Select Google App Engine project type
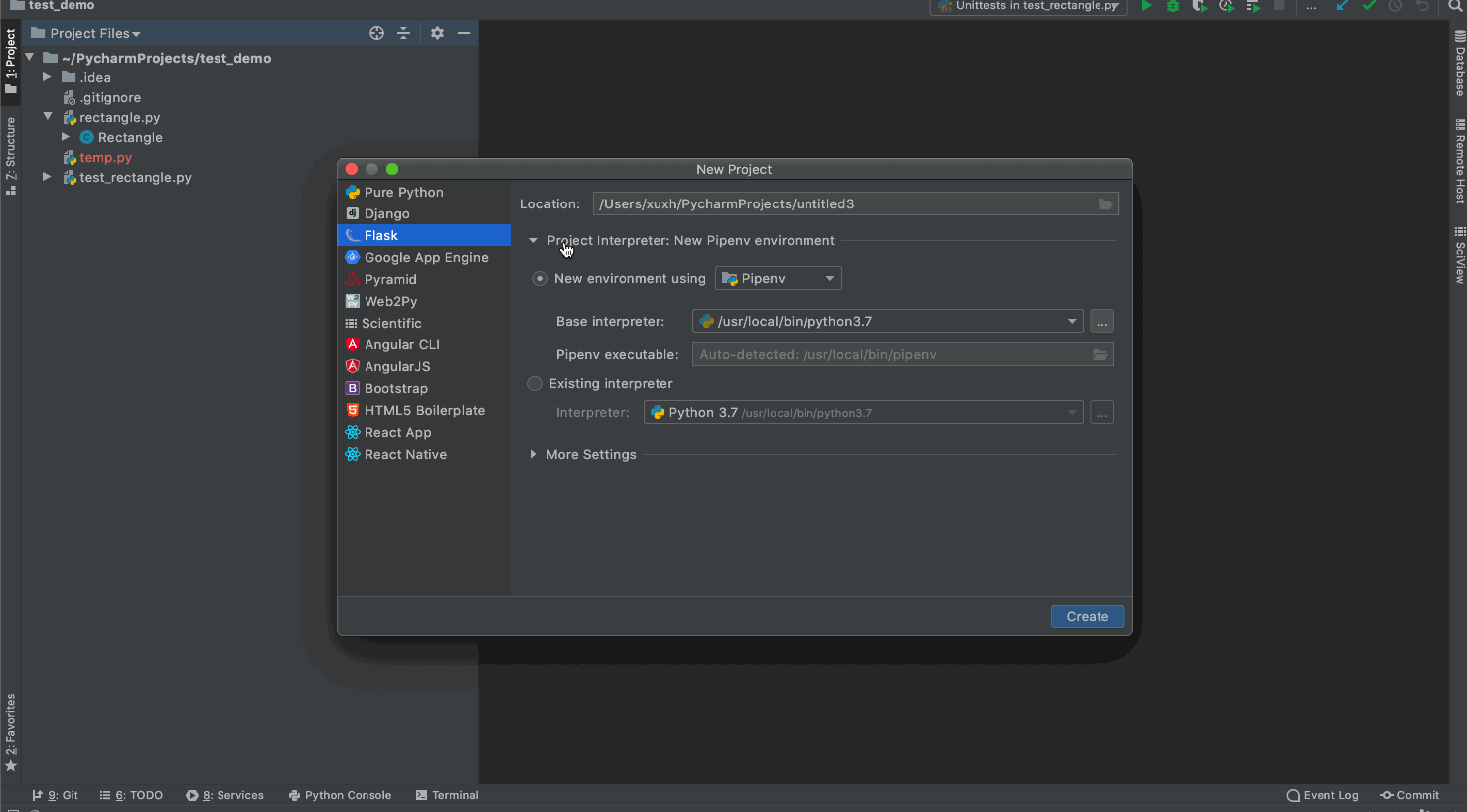Image resolution: width=1467 pixels, height=812 pixels. click(424, 257)
